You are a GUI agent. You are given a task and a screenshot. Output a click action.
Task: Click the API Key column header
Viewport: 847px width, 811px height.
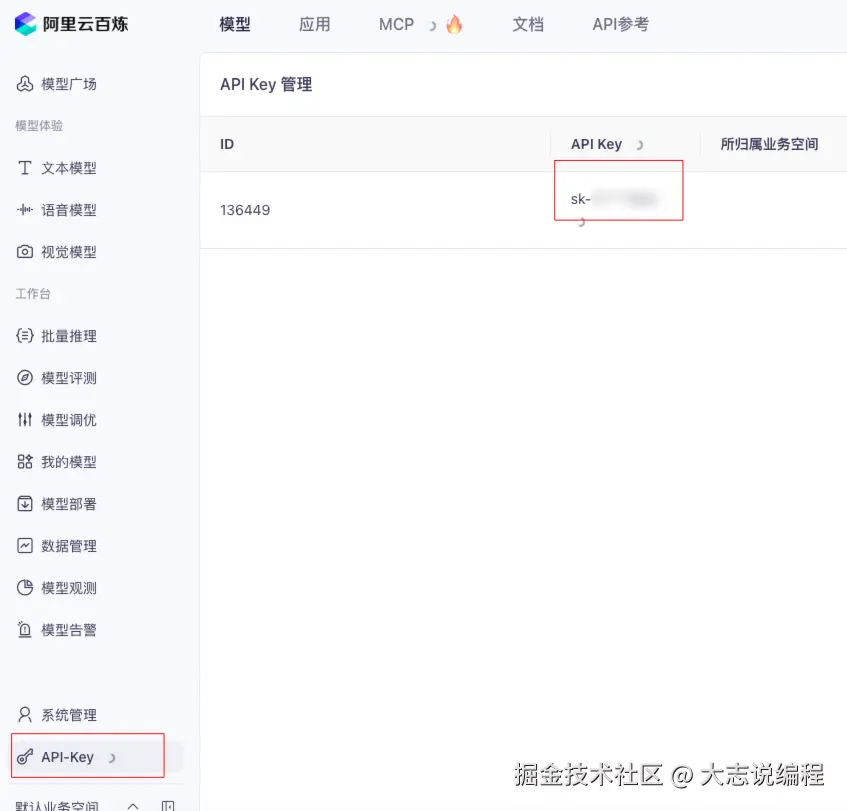pyautogui.click(x=596, y=144)
